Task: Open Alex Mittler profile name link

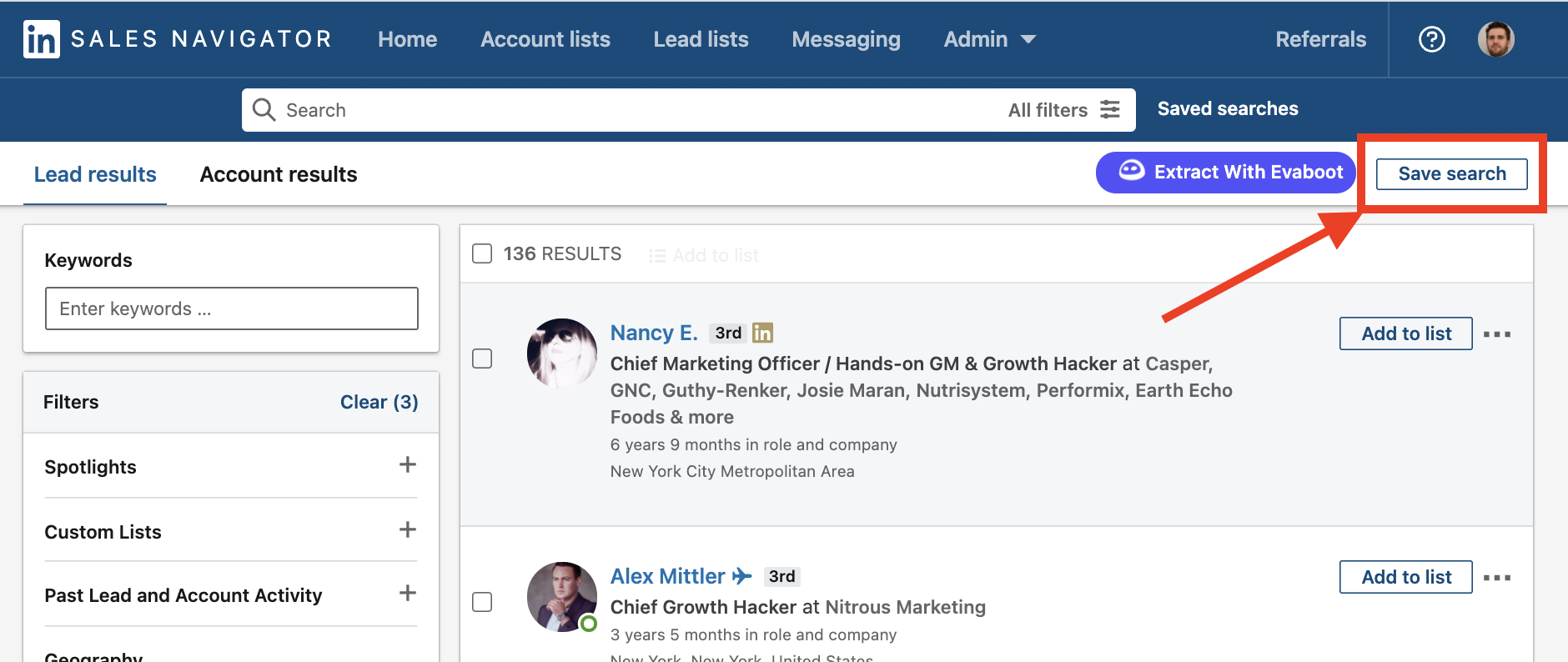Action: (668, 576)
